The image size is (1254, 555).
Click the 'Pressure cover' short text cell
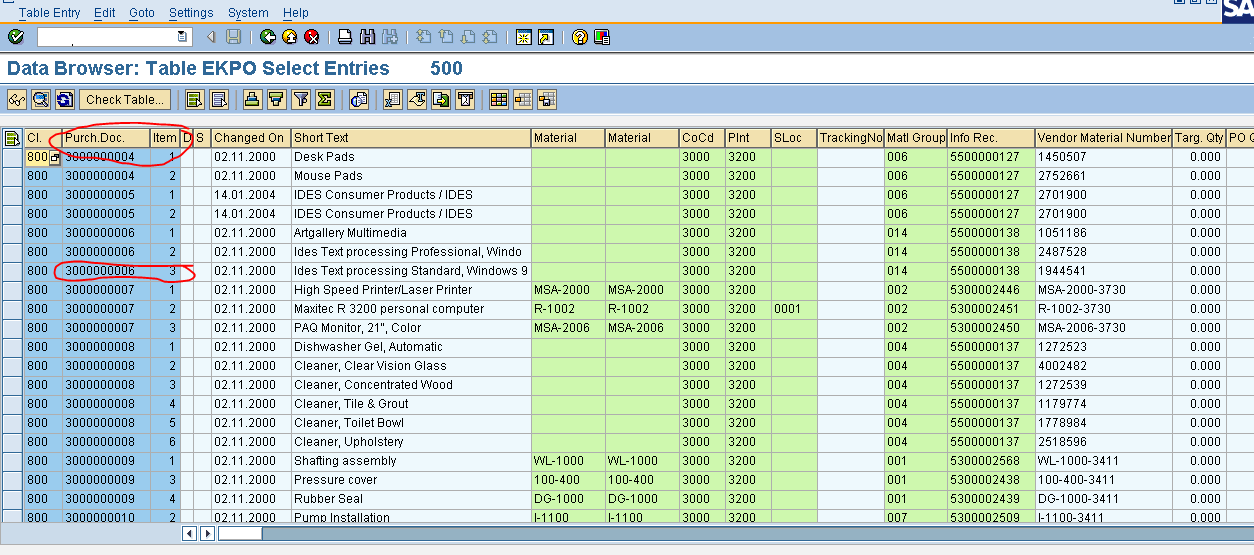tap(410, 480)
